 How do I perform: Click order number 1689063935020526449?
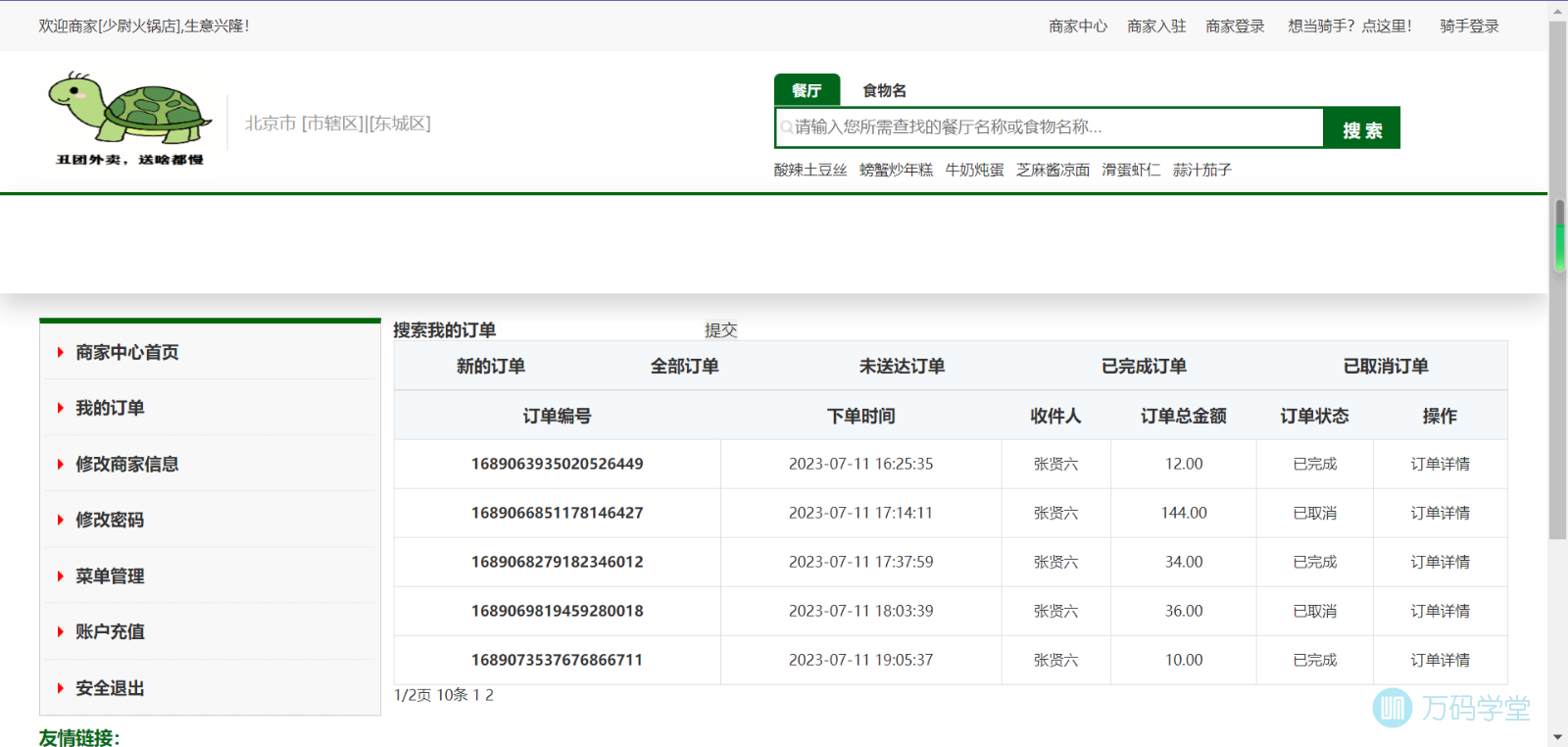pos(558,464)
